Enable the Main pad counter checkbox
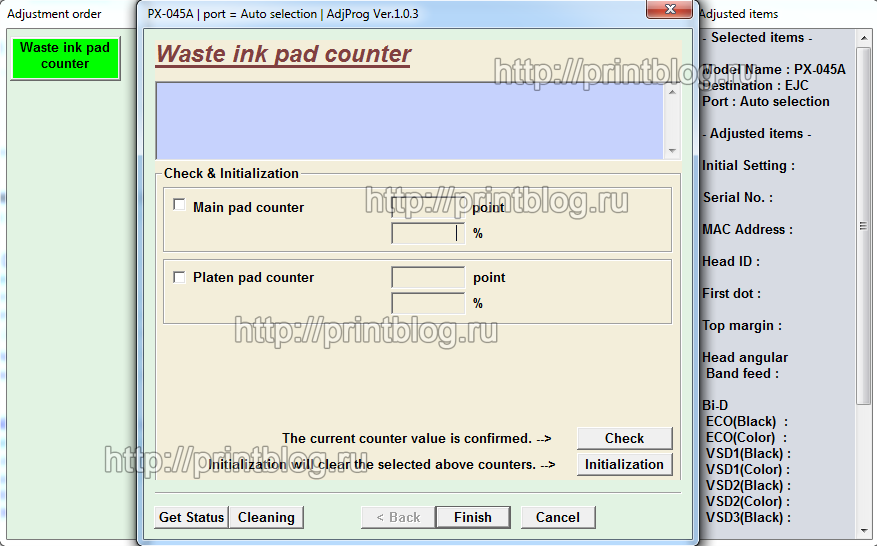The height and width of the screenshot is (546, 877). click(179, 205)
